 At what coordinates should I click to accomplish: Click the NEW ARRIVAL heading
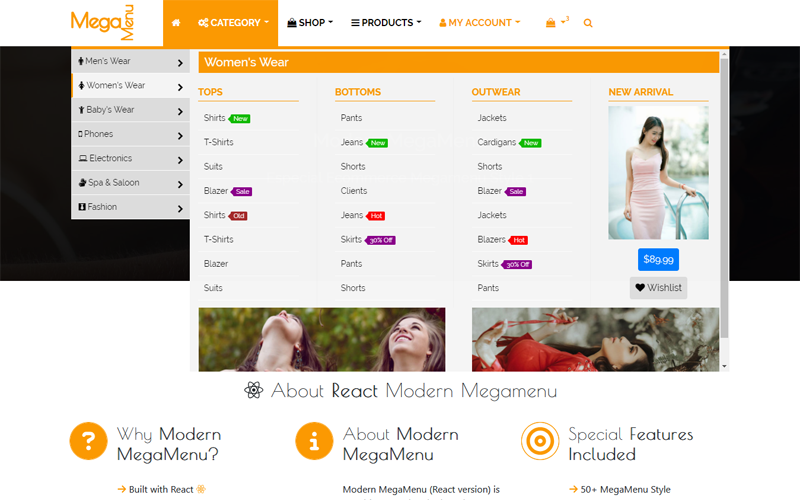pyautogui.click(x=640, y=92)
